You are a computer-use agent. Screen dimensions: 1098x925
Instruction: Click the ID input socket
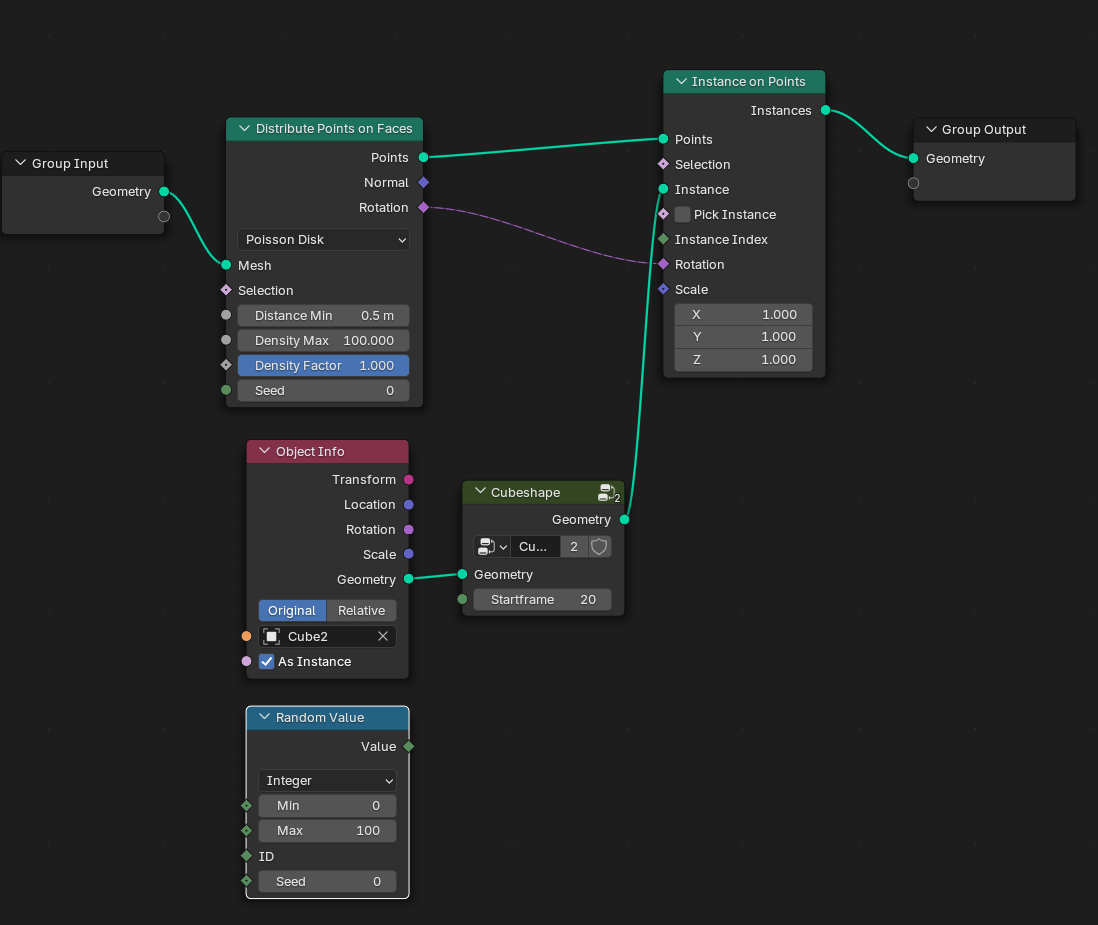click(x=246, y=856)
